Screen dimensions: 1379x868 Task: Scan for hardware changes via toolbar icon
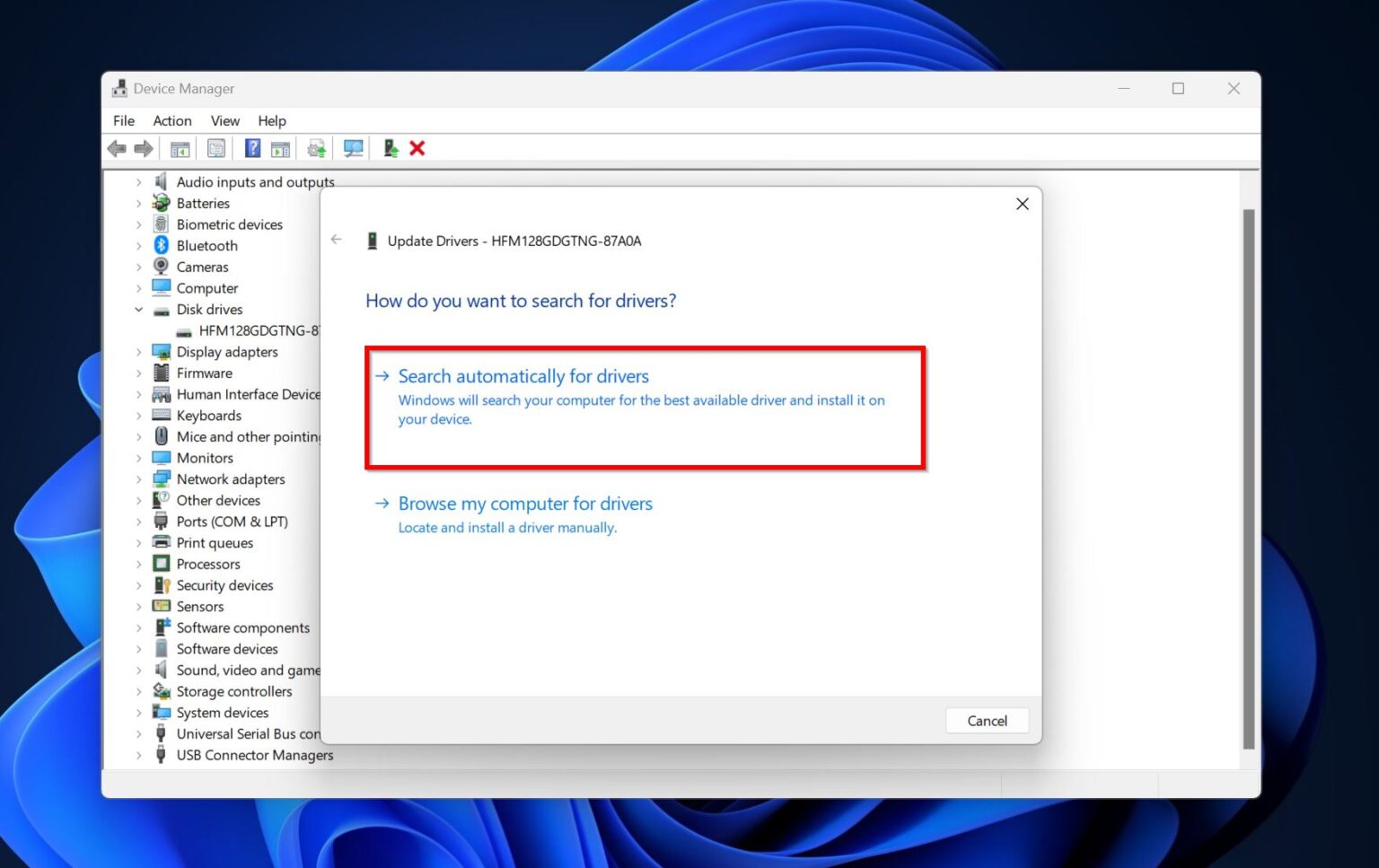[x=353, y=148]
